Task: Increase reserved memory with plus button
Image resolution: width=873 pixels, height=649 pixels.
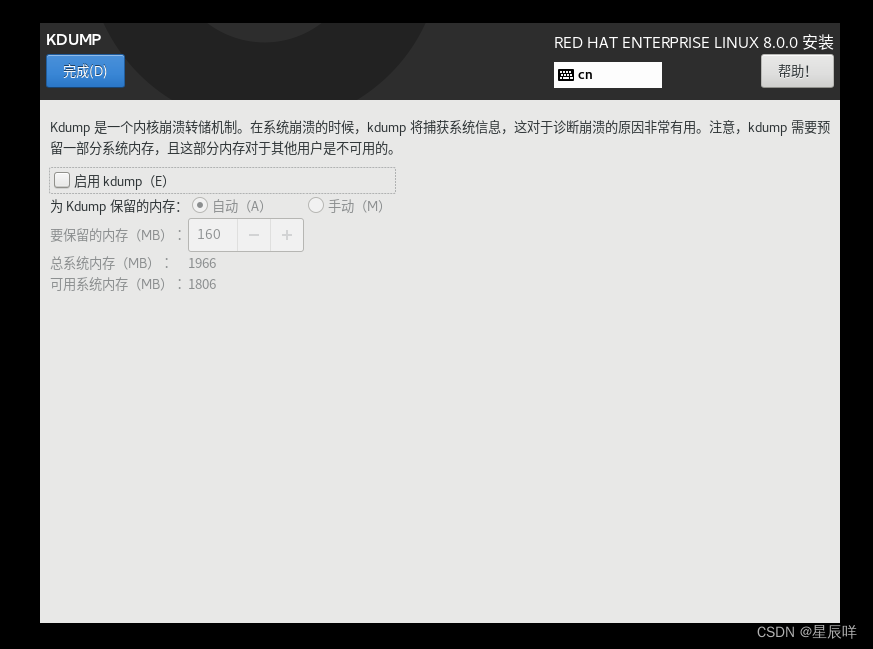Action: point(287,235)
